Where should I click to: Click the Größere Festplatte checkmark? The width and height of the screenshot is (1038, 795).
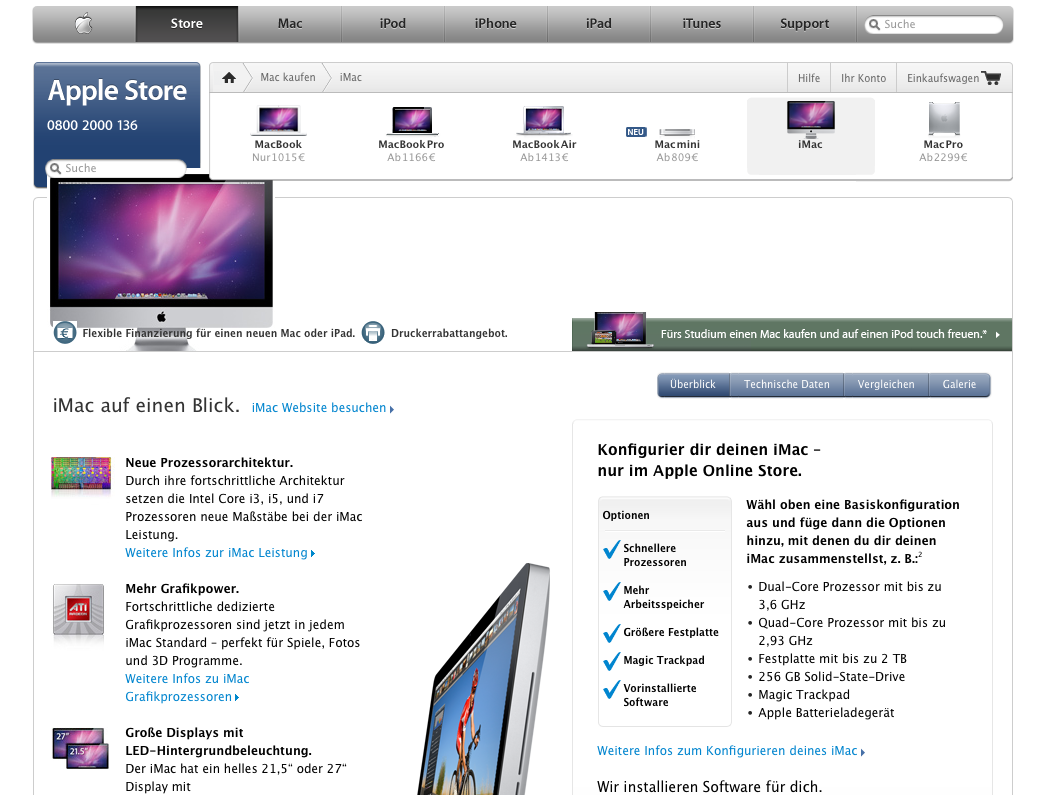click(612, 633)
